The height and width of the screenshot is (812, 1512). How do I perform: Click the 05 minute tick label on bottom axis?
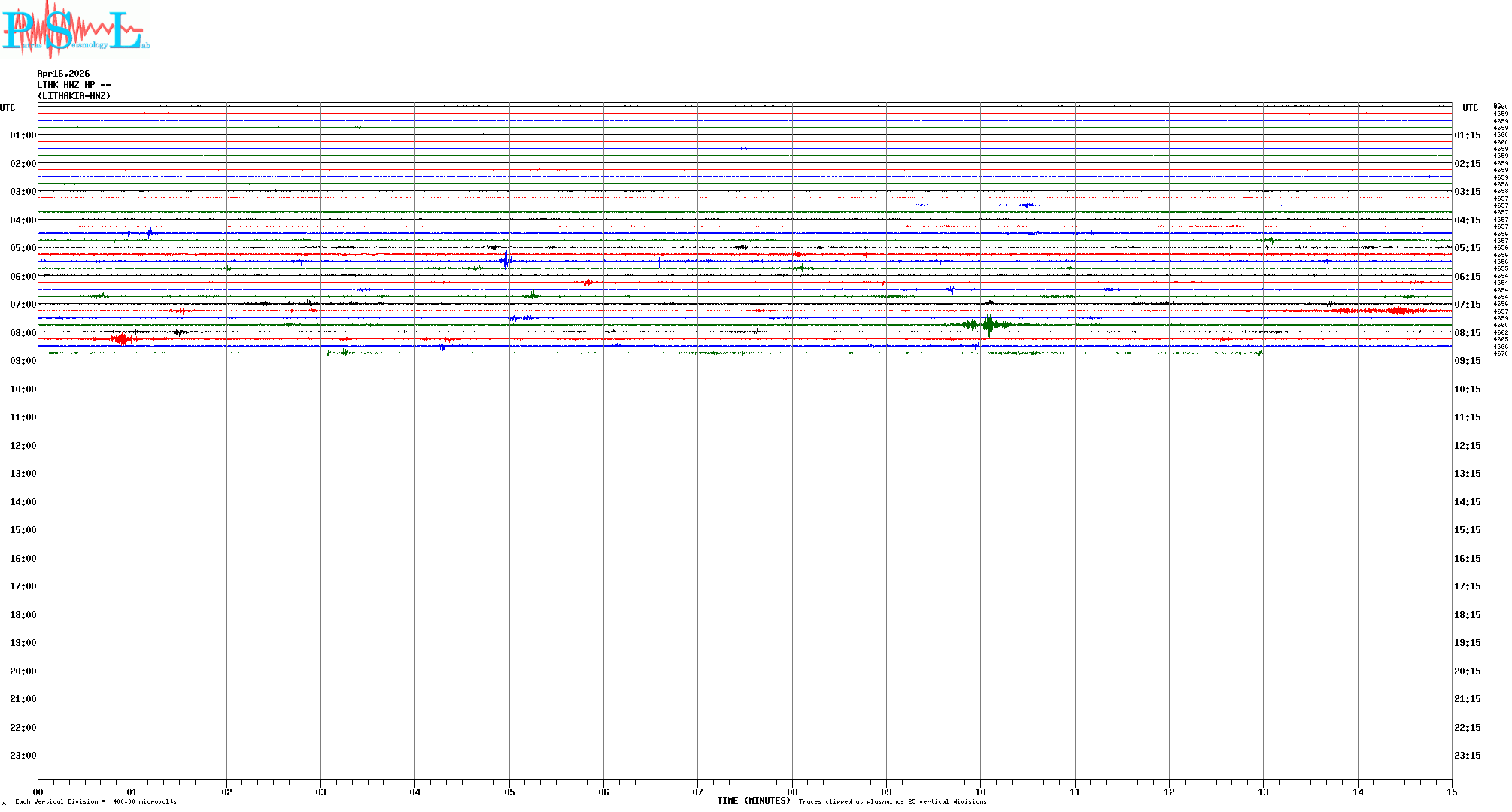[x=509, y=792]
